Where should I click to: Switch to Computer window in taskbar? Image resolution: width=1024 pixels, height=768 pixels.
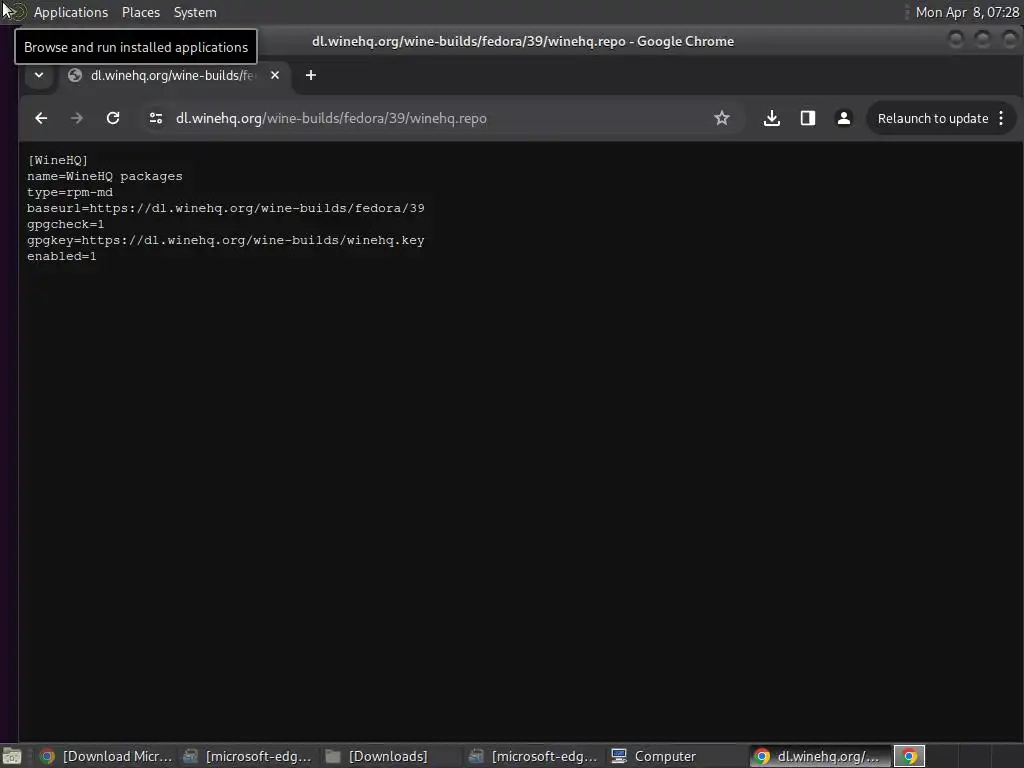point(677,756)
